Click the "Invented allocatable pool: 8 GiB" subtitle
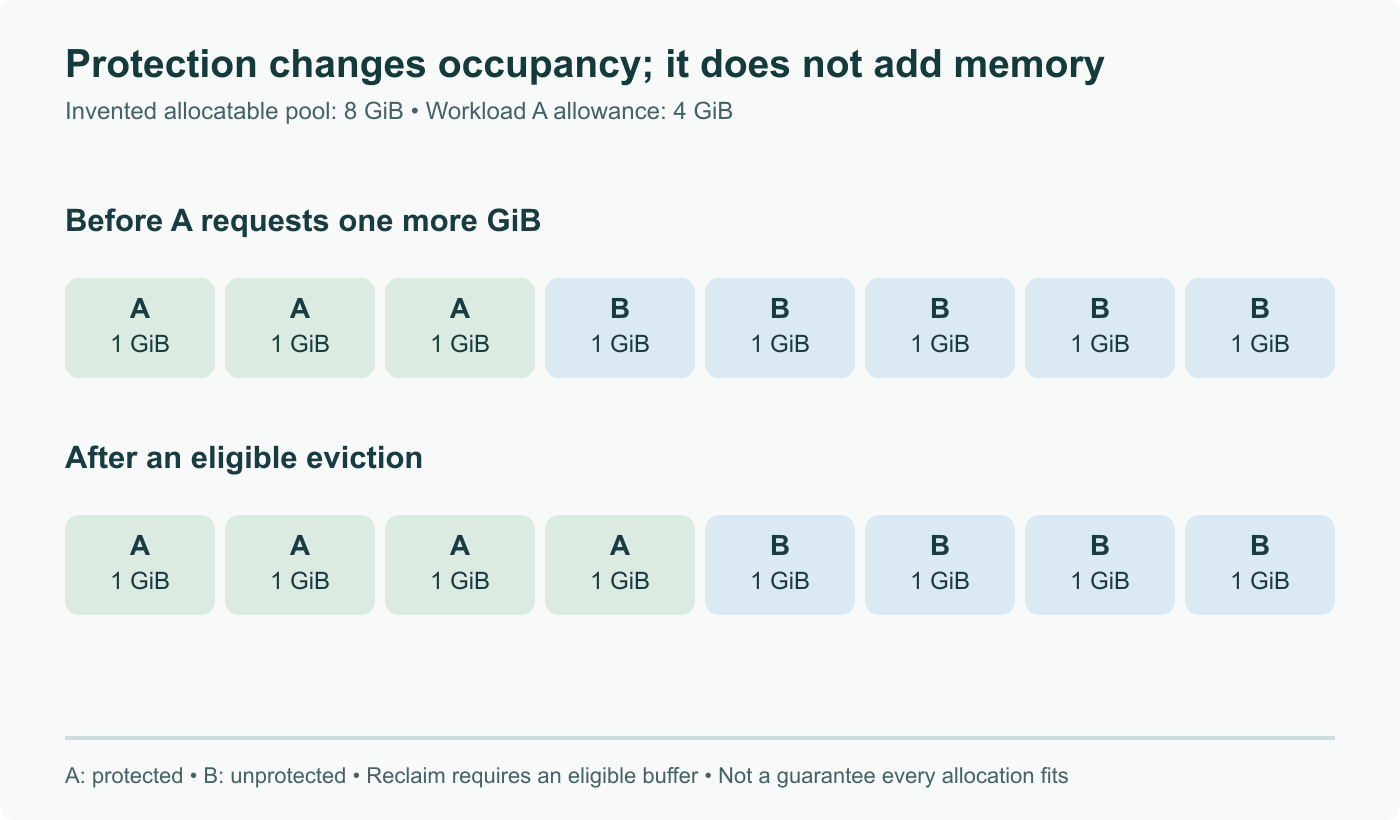Image resolution: width=1400 pixels, height=820 pixels. pos(234,111)
